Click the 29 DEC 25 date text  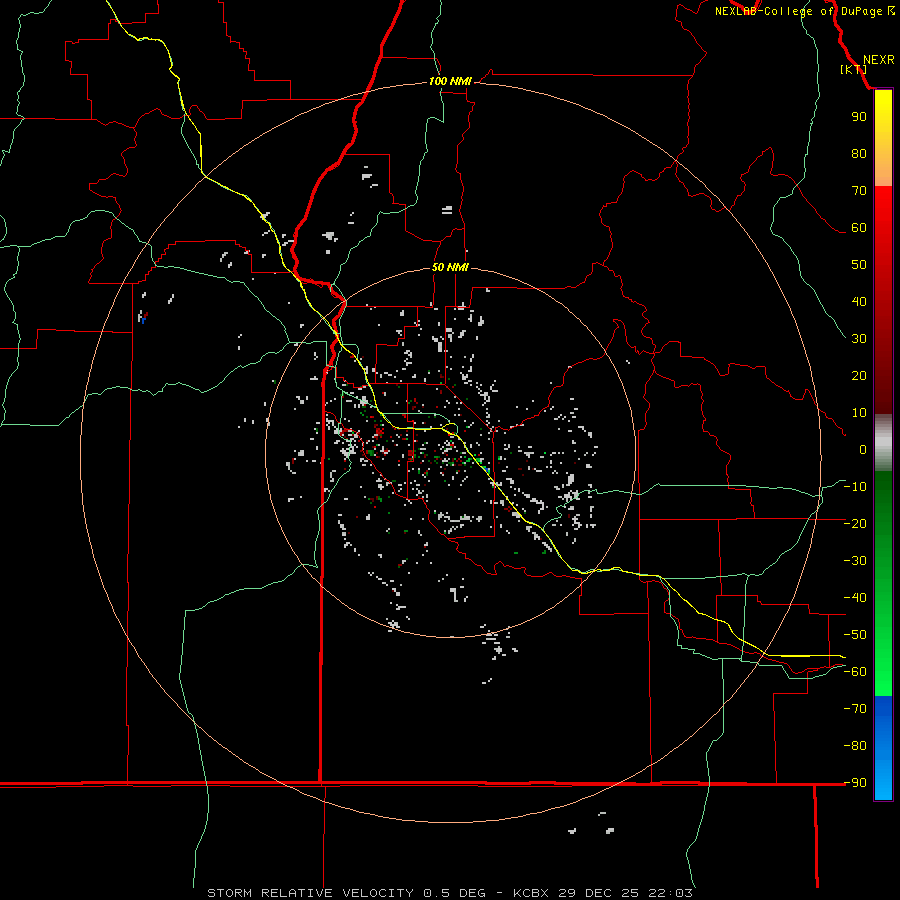click(x=598, y=893)
